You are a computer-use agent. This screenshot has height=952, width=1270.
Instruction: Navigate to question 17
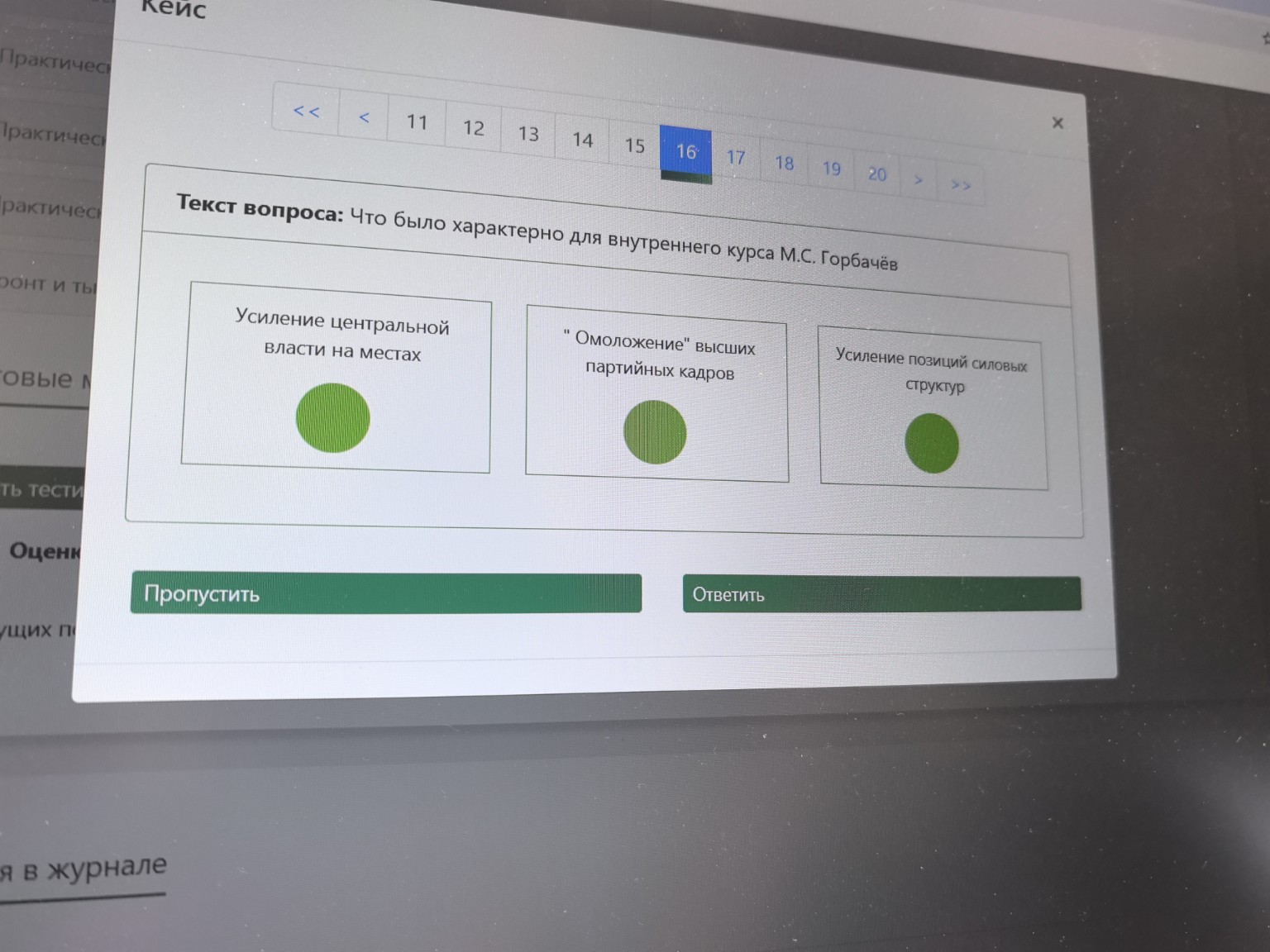[x=736, y=157]
